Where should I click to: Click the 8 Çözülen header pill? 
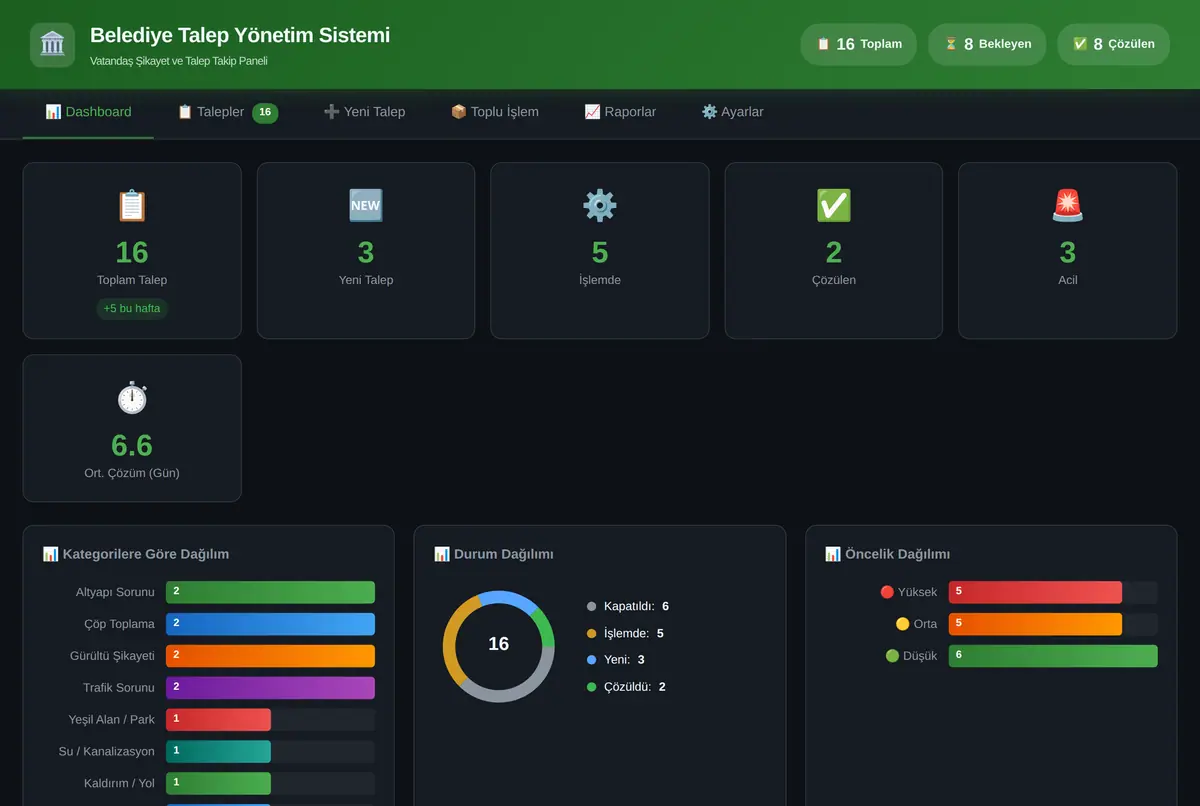(1113, 44)
